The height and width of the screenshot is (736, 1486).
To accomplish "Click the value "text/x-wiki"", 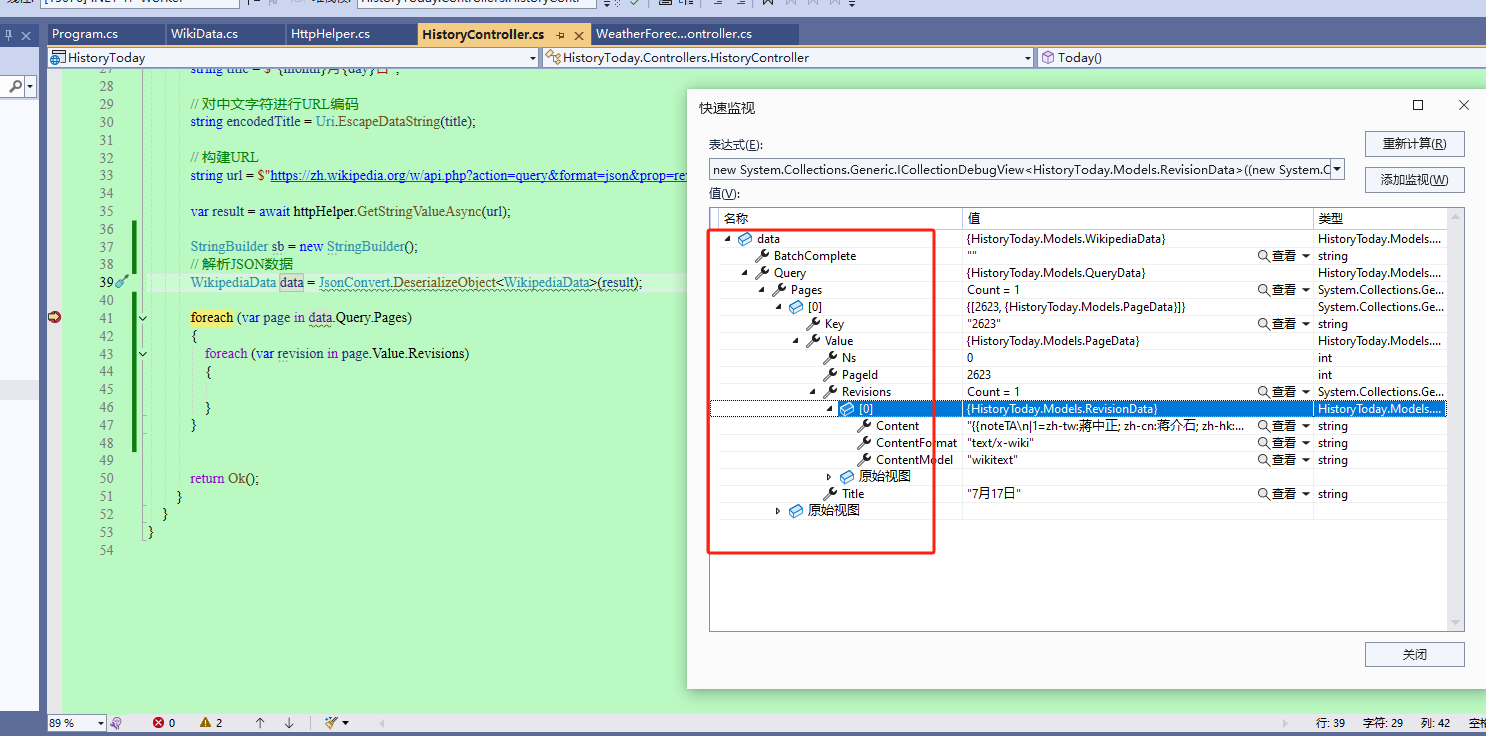I will tap(1000, 443).
